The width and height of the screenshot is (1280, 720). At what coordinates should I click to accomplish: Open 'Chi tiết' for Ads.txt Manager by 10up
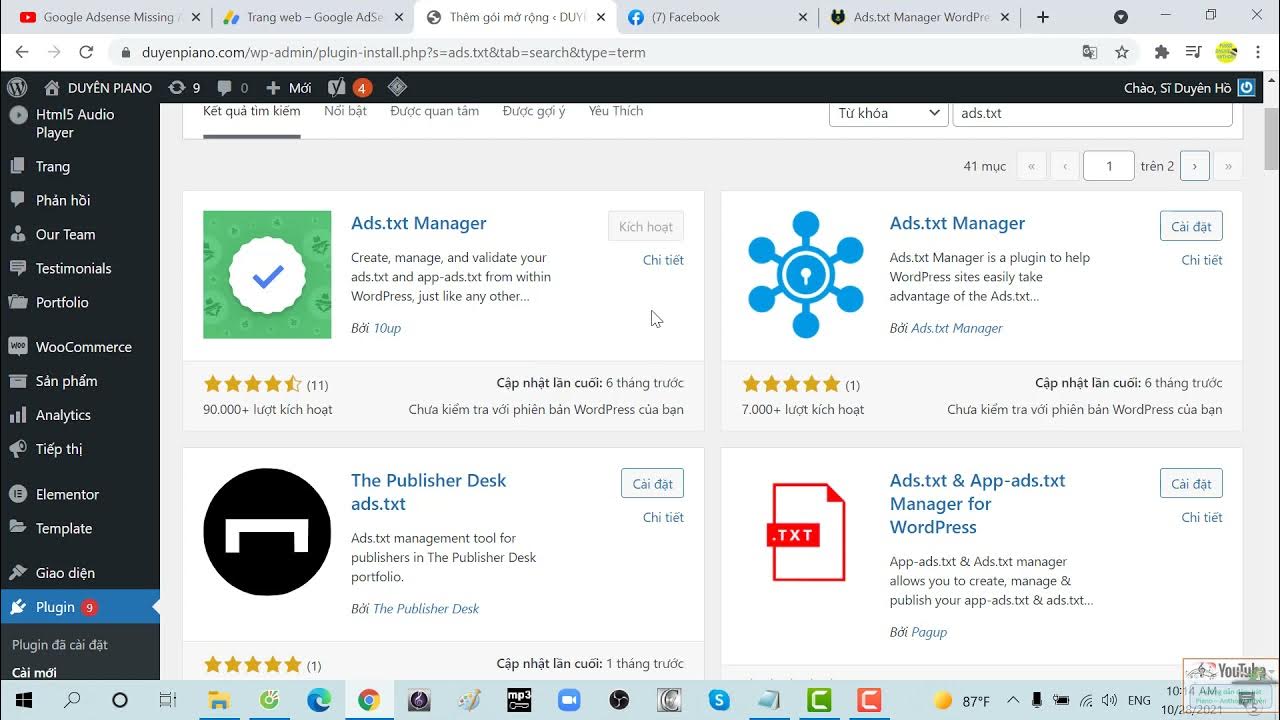click(663, 260)
